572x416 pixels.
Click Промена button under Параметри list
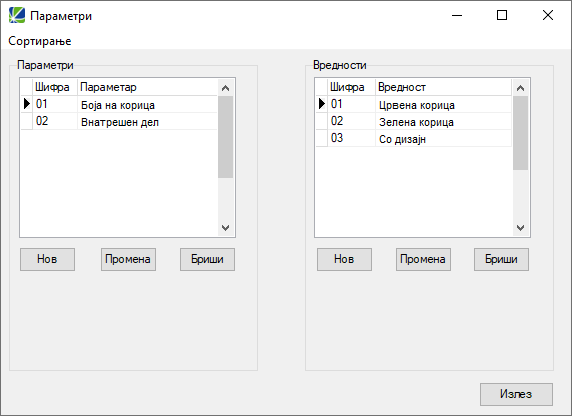coord(128,259)
